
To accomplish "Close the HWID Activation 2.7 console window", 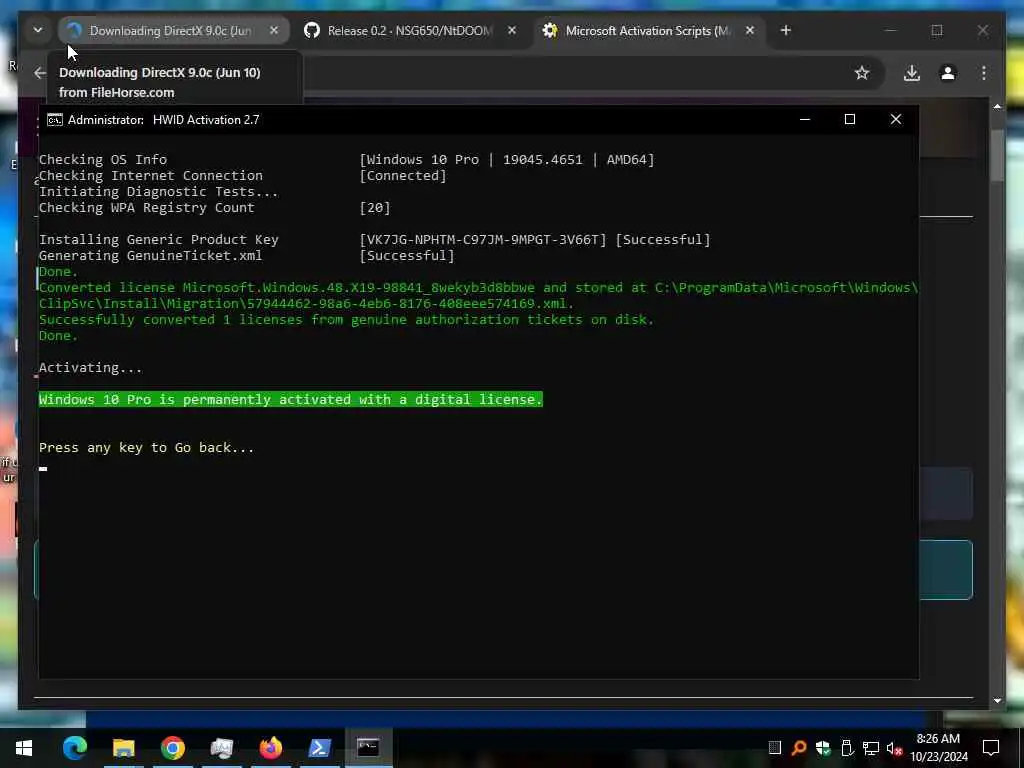I will coord(896,120).
